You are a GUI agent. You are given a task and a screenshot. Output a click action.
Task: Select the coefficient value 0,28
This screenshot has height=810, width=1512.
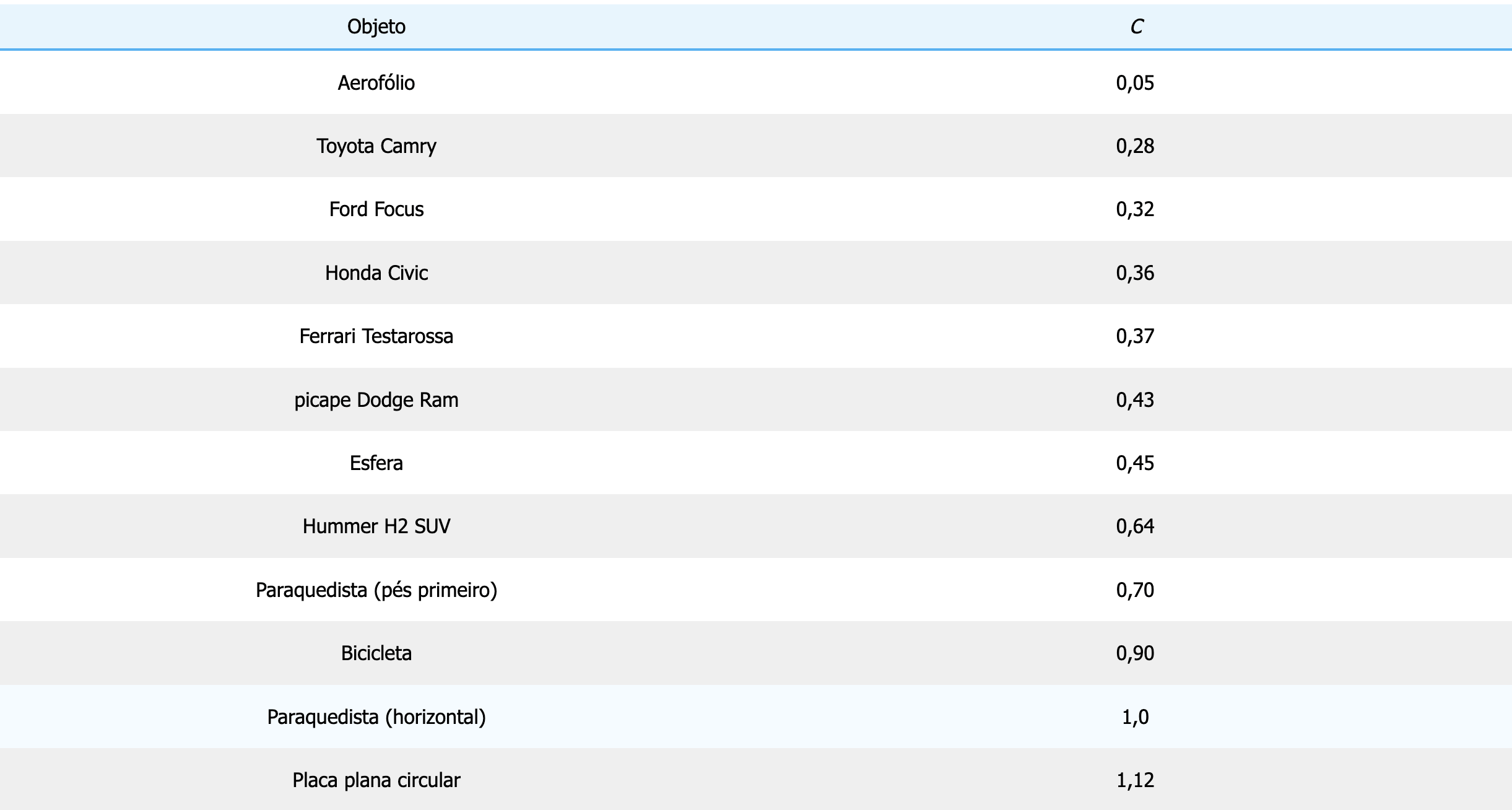click(x=1135, y=146)
